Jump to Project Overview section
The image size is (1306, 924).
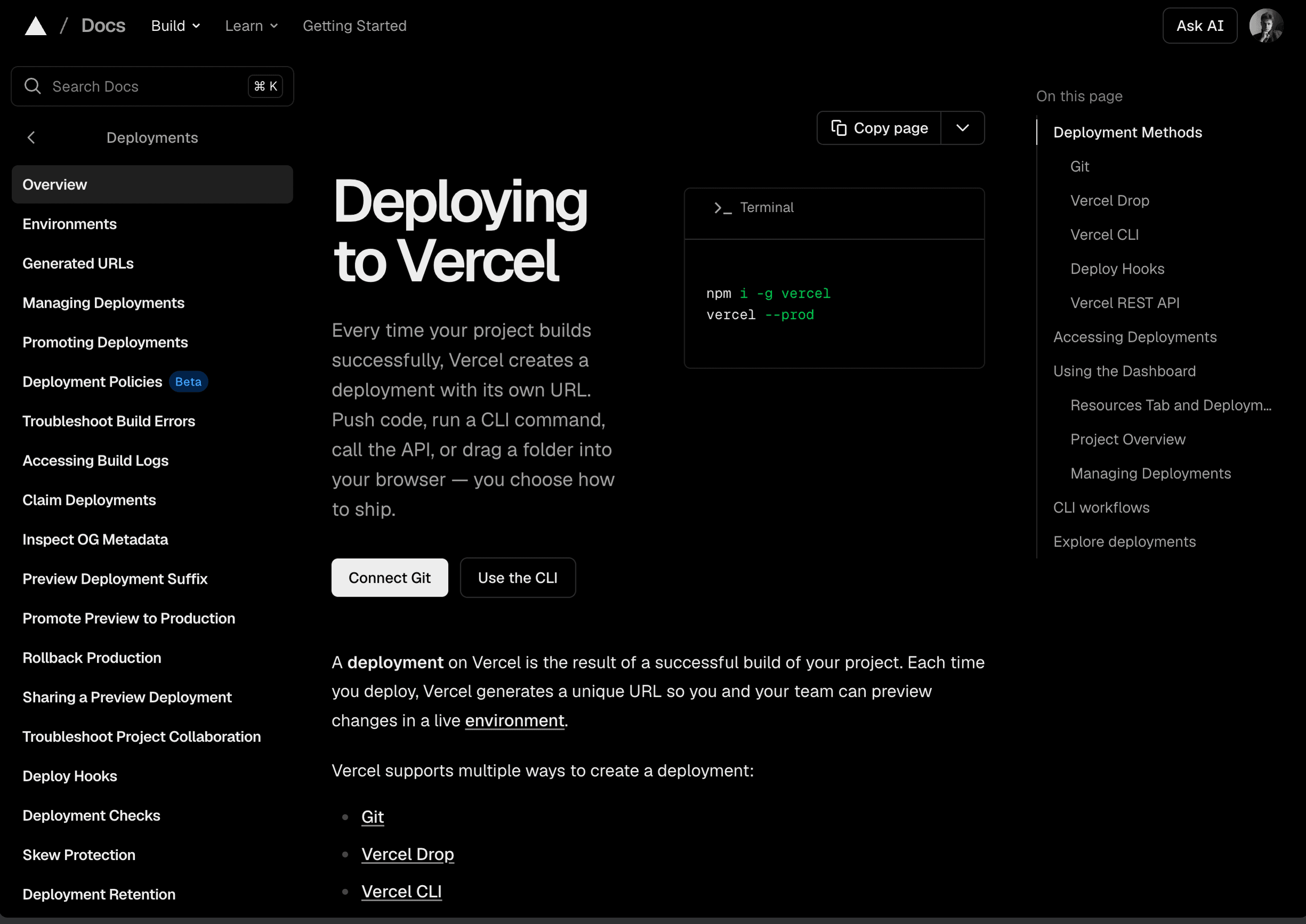(x=1128, y=440)
